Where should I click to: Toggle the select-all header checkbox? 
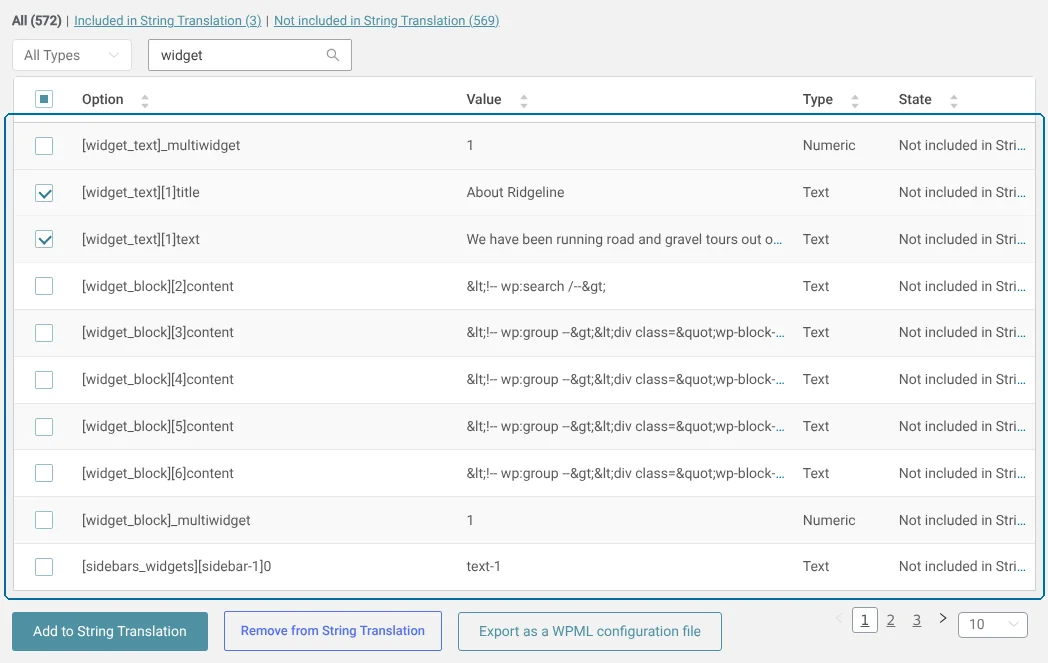(x=44, y=99)
